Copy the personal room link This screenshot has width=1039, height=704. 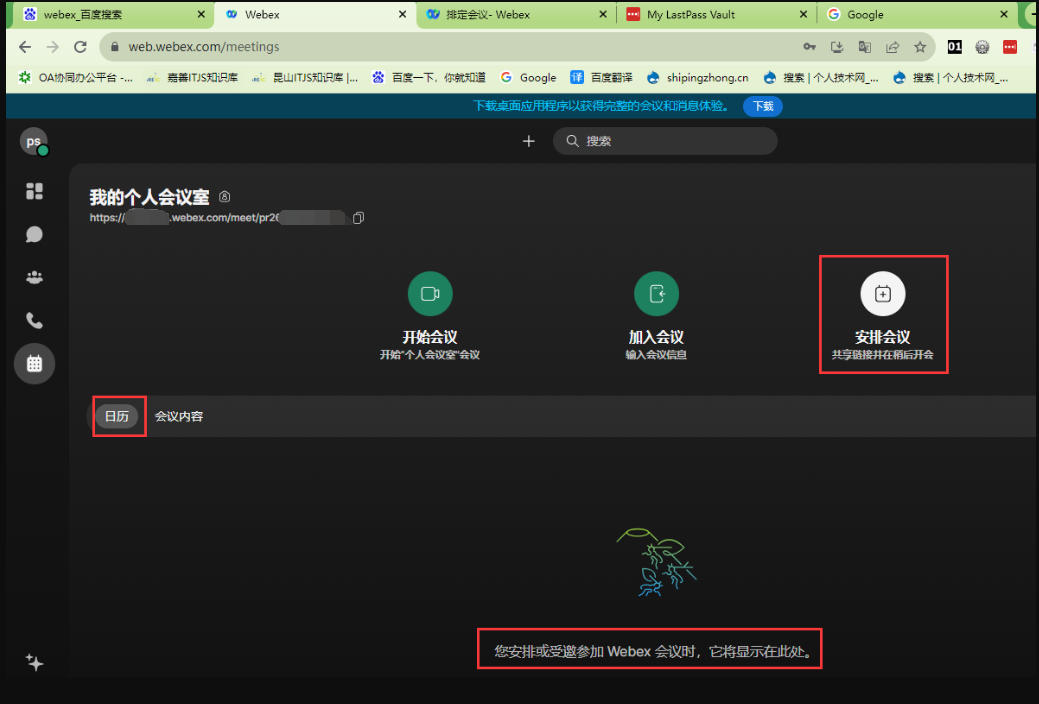(358, 217)
